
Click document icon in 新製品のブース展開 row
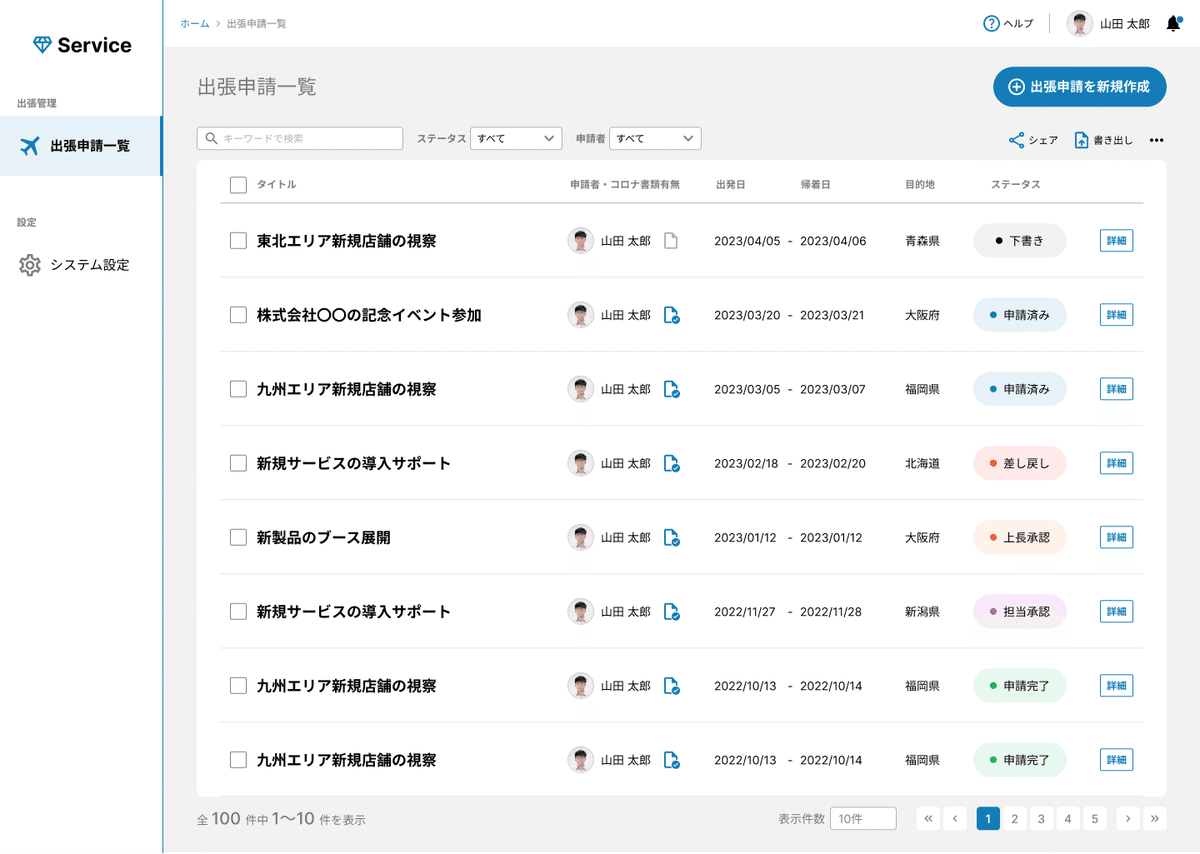coord(672,537)
